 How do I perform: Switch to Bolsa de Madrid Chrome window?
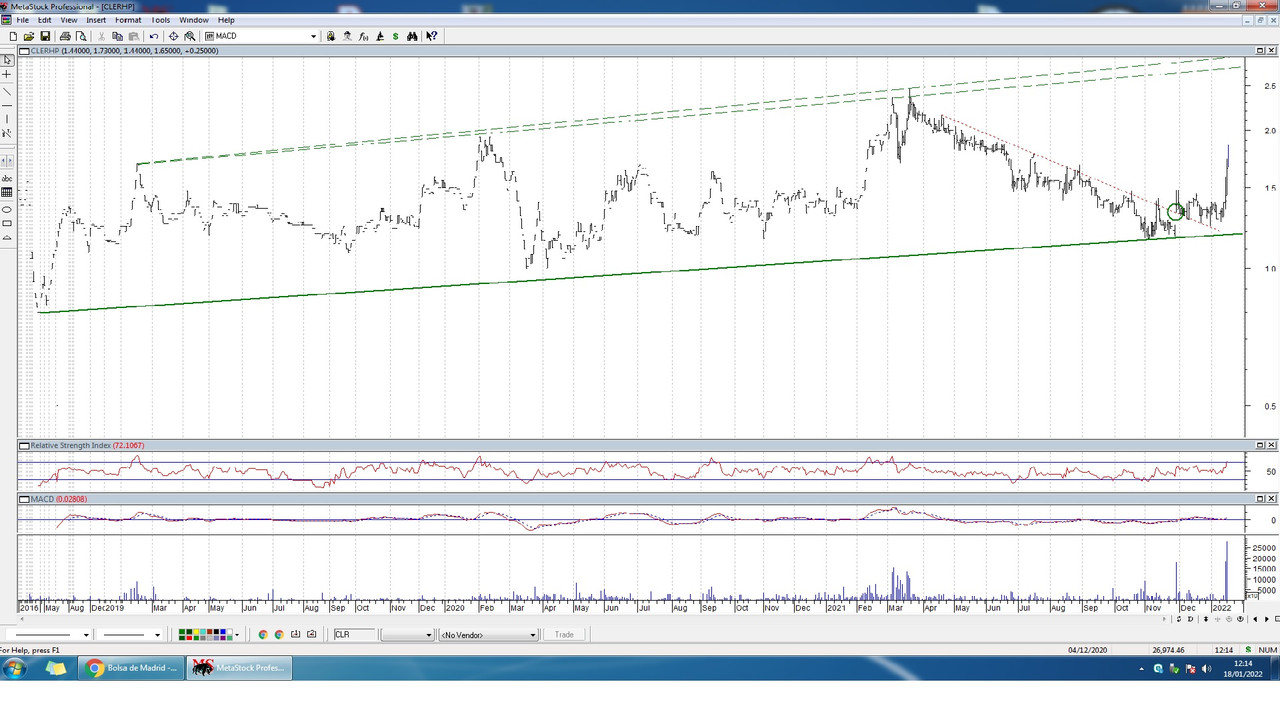[x=133, y=668]
